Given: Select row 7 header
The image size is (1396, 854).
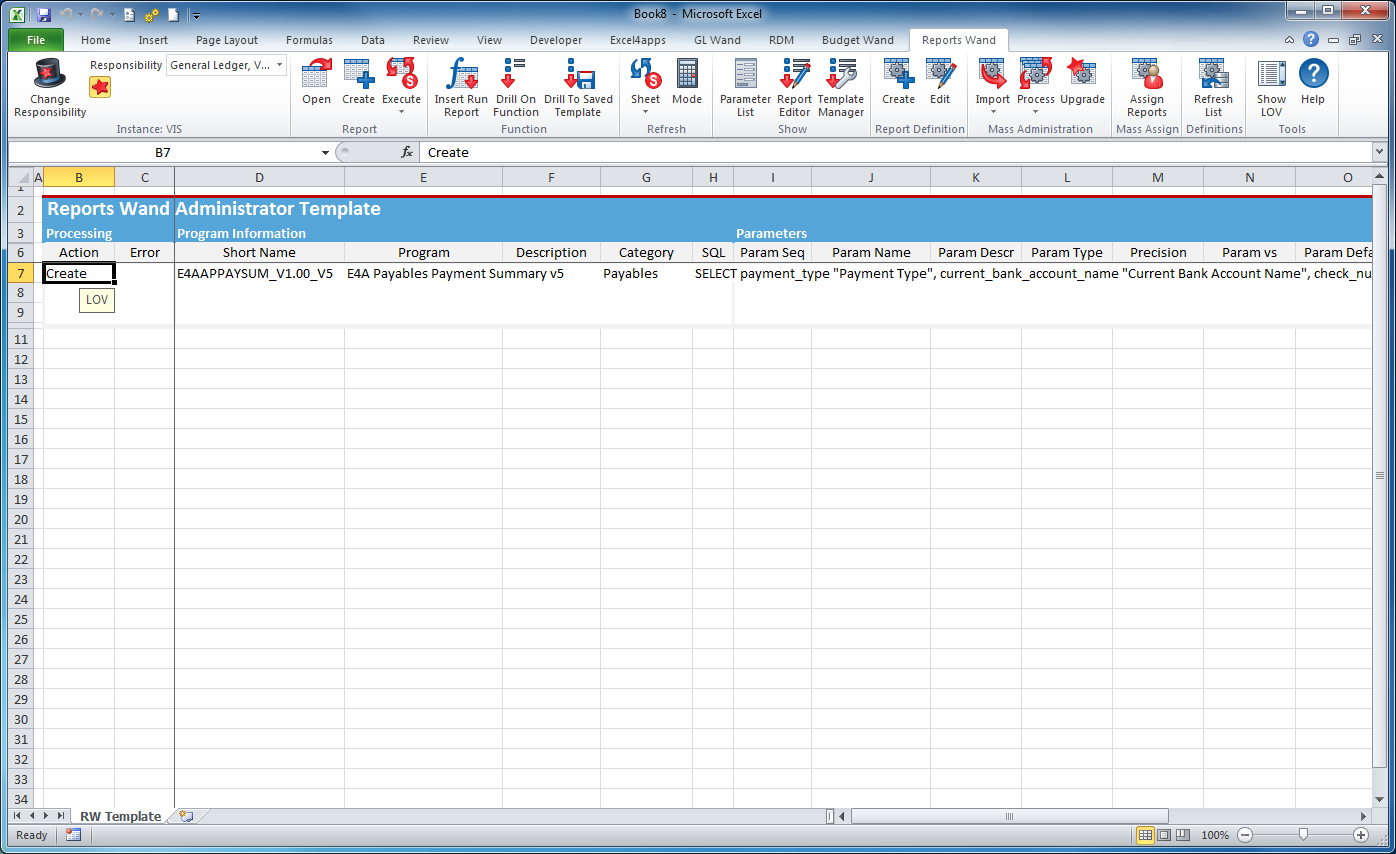Looking at the screenshot, I should (x=21, y=273).
